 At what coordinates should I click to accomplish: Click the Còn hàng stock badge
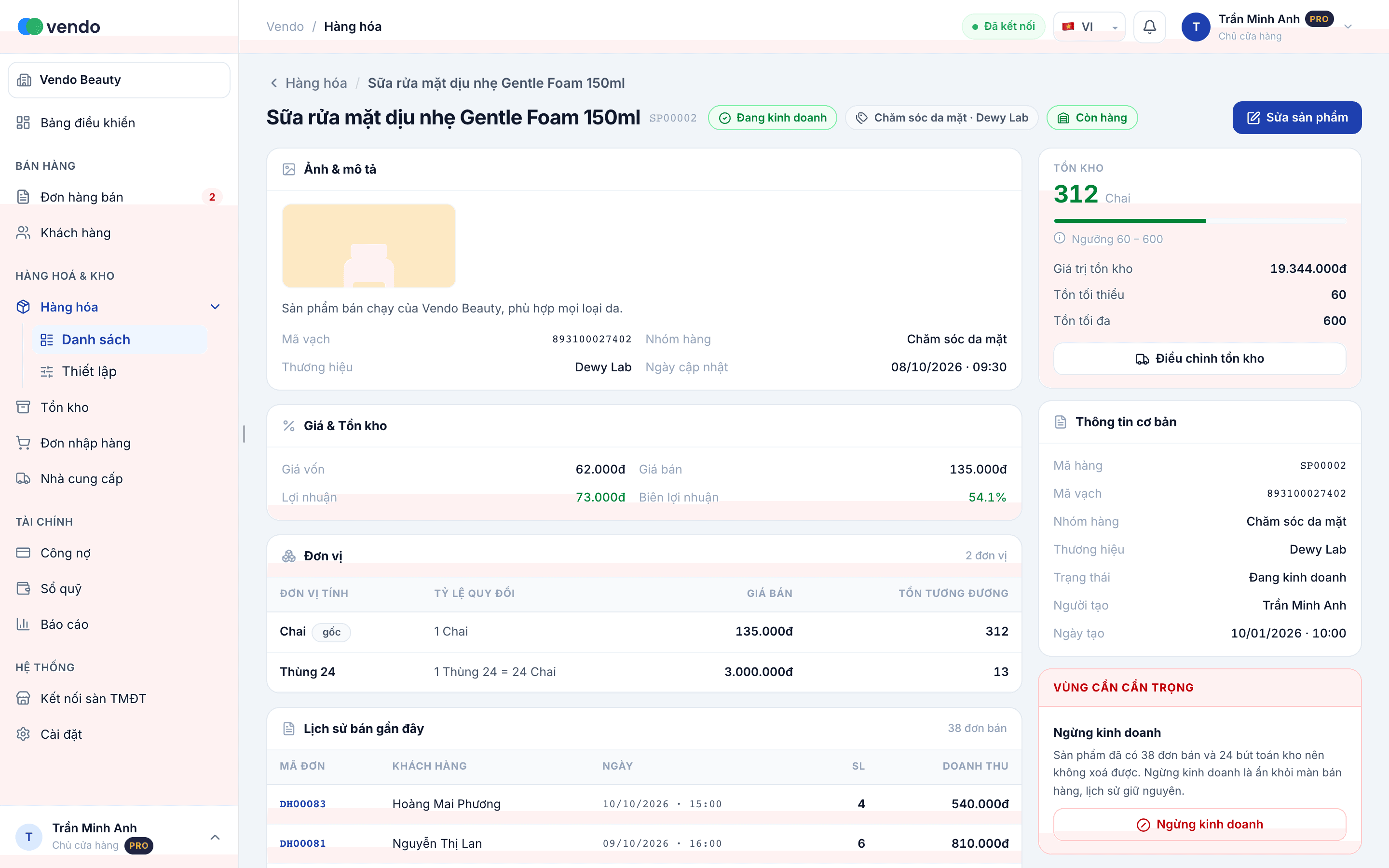click(1092, 118)
